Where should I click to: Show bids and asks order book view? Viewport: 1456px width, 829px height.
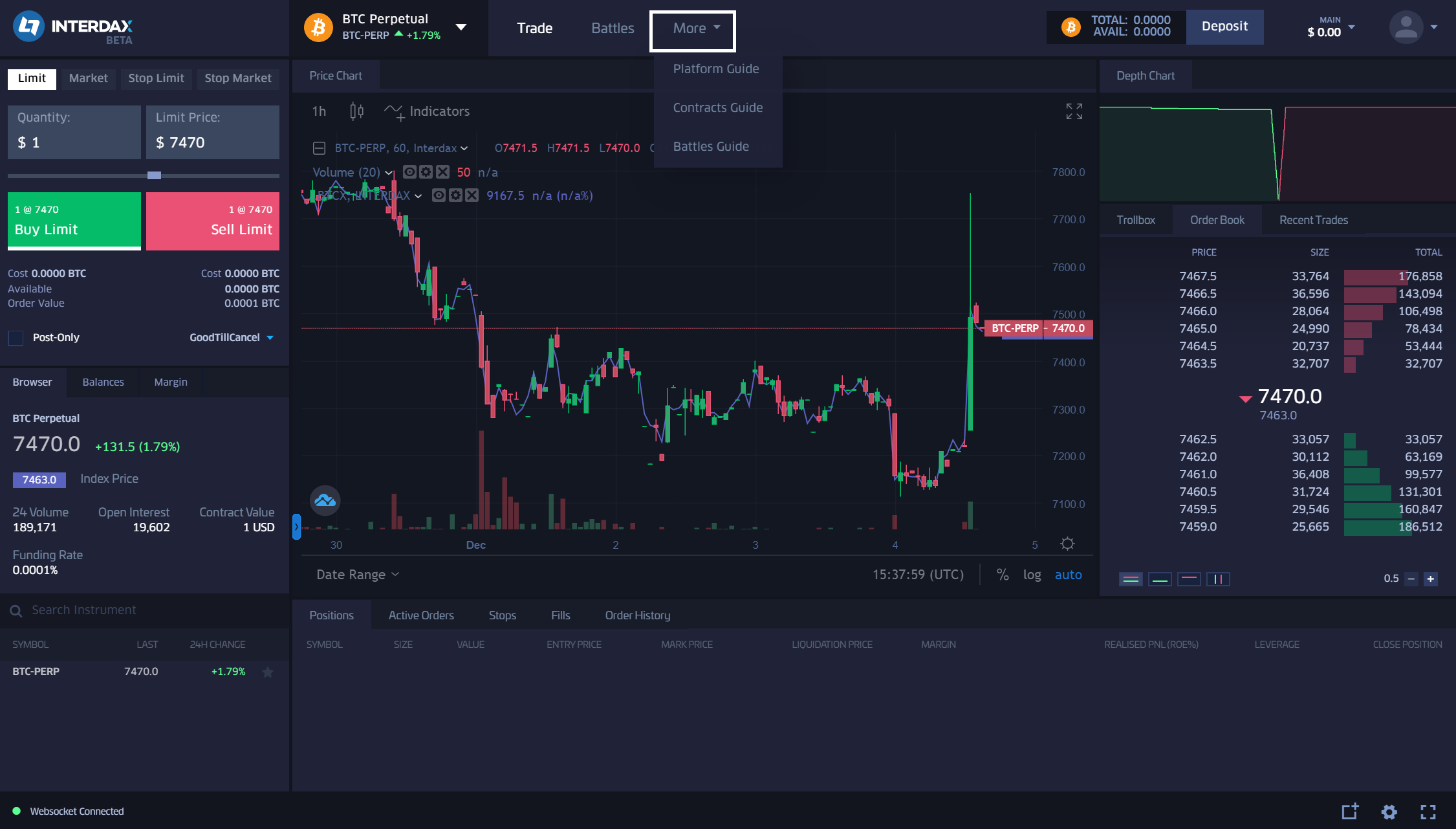[x=1131, y=579]
